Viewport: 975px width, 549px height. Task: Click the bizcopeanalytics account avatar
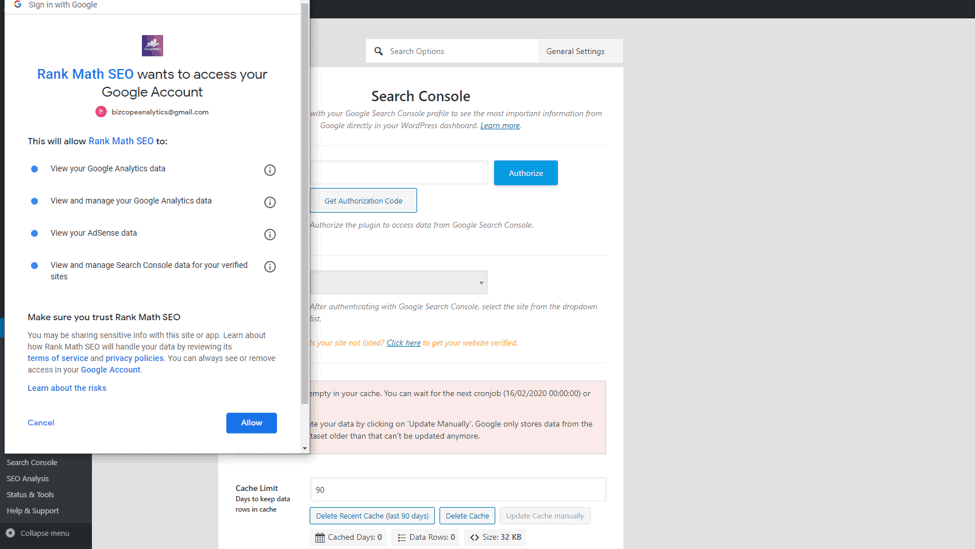click(x=101, y=112)
